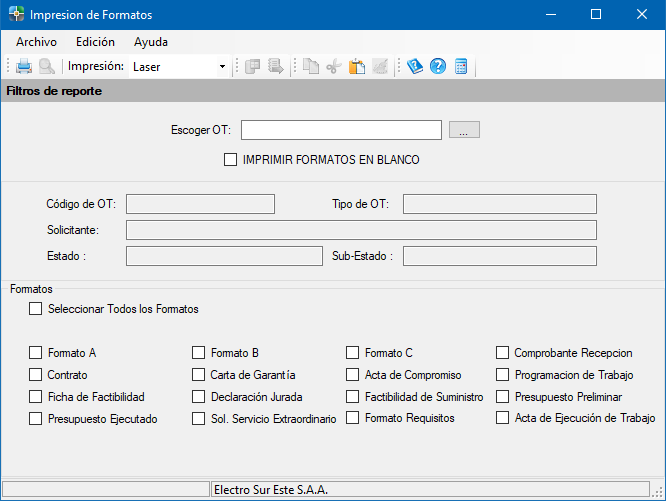The height and width of the screenshot is (501, 666).
Task: Select the Presupuesto Preliminar checkbox
Action: pyautogui.click(x=502, y=397)
